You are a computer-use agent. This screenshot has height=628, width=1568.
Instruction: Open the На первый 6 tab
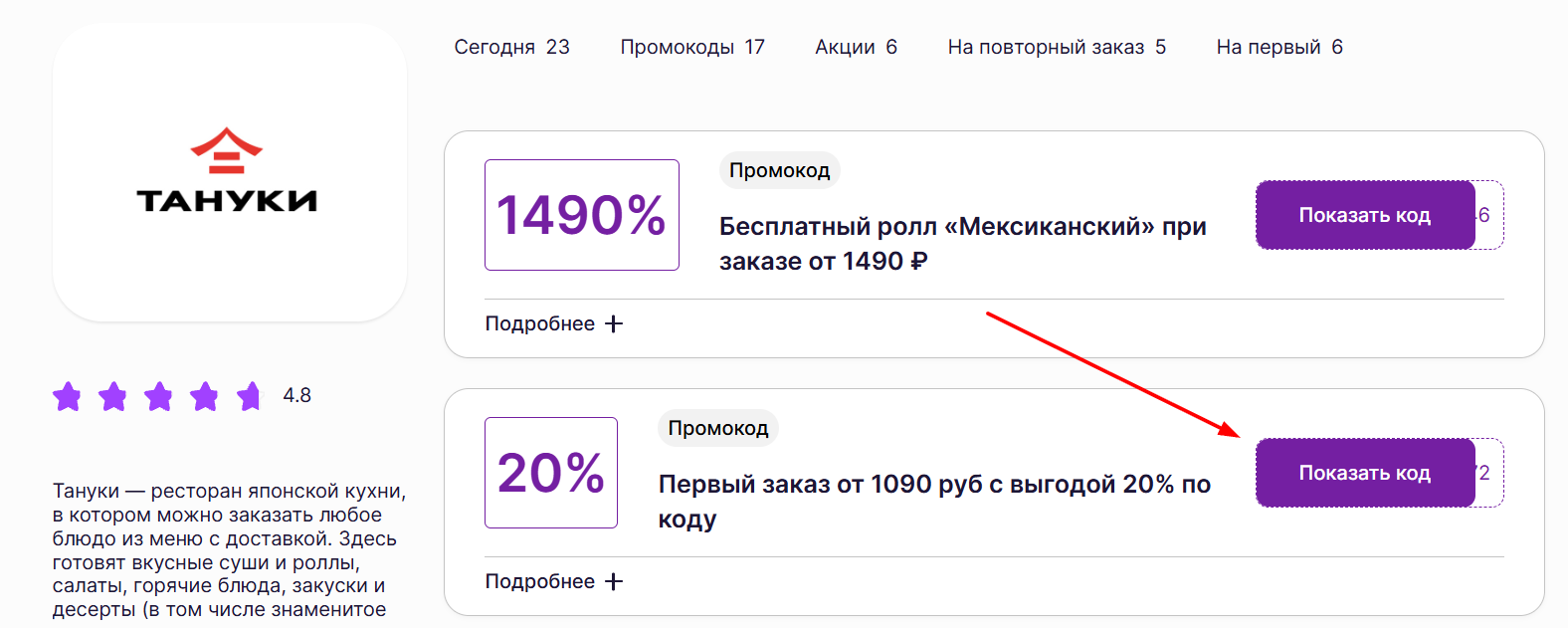tap(1278, 46)
